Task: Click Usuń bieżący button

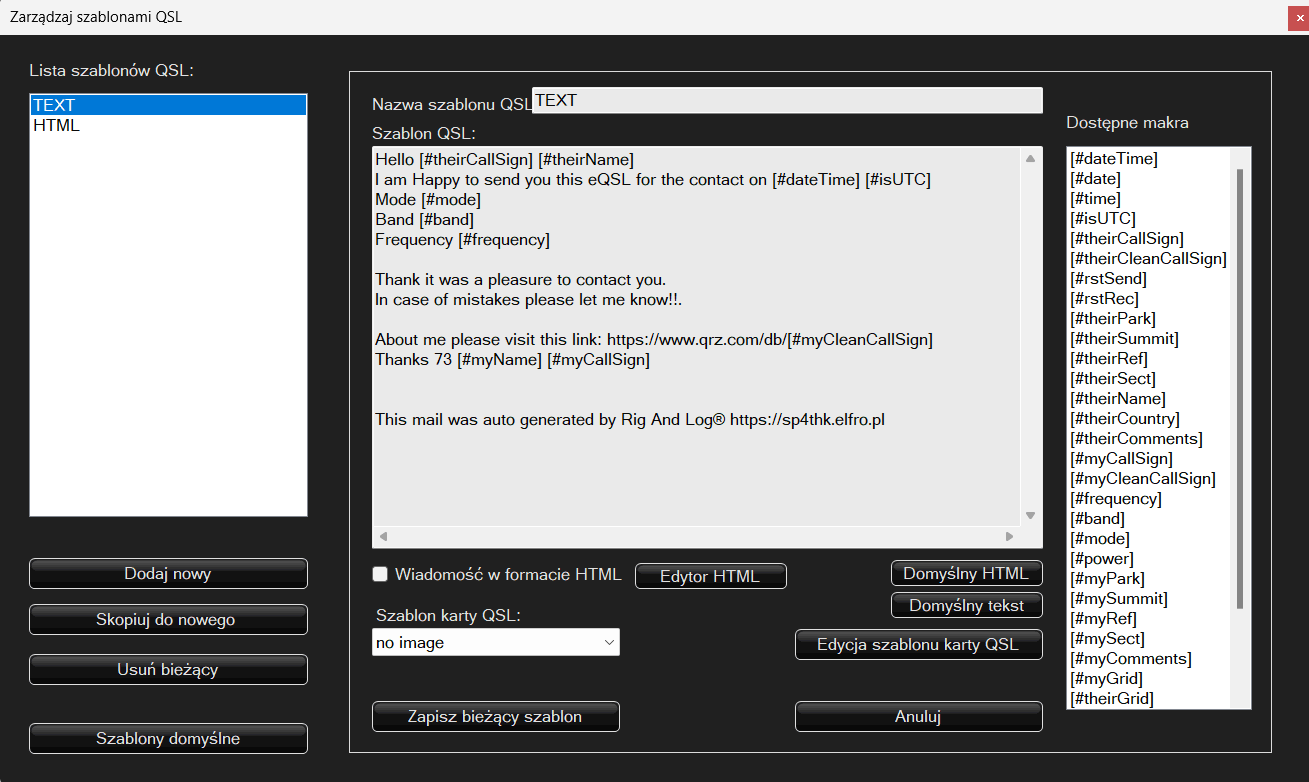Action: click(x=168, y=670)
